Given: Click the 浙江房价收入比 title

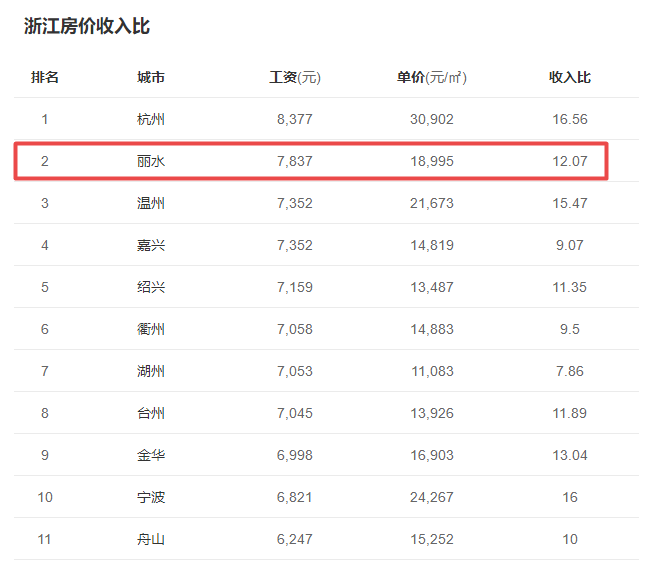Looking at the screenshot, I should tap(87, 26).
